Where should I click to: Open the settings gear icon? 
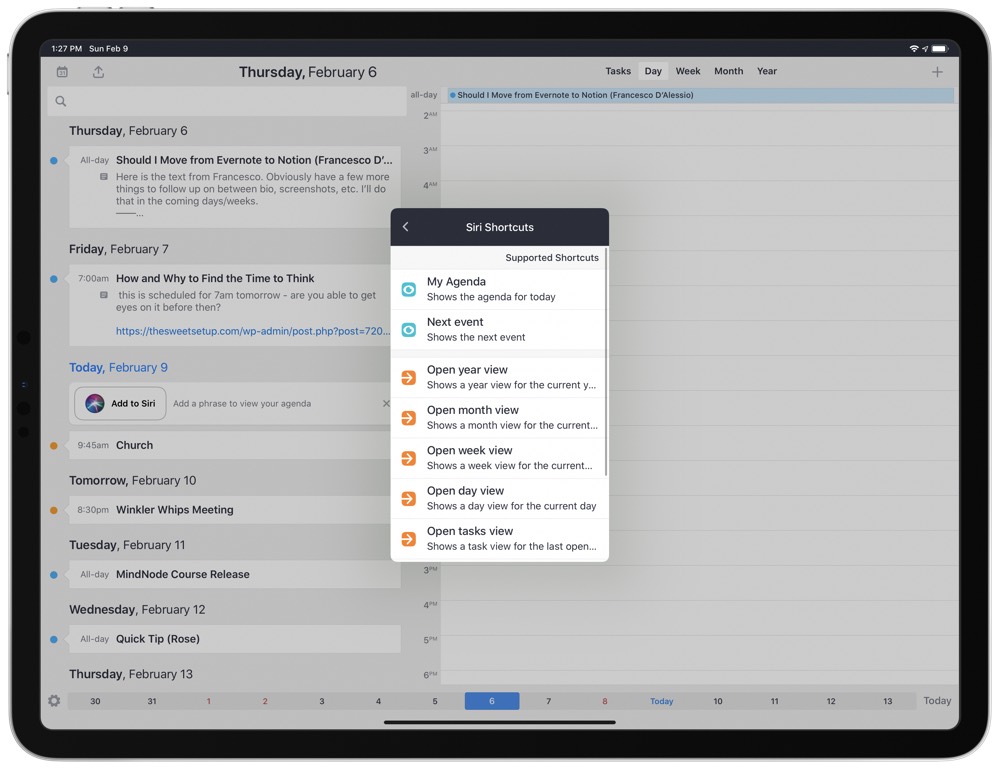pyautogui.click(x=54, y=700)
